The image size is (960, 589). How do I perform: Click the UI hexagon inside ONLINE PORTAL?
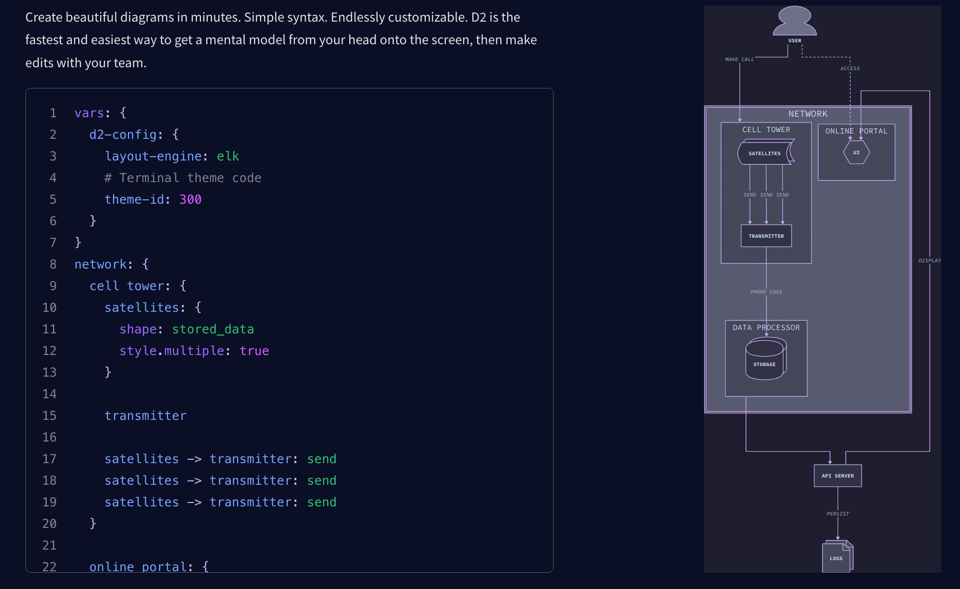pos(855,152)
